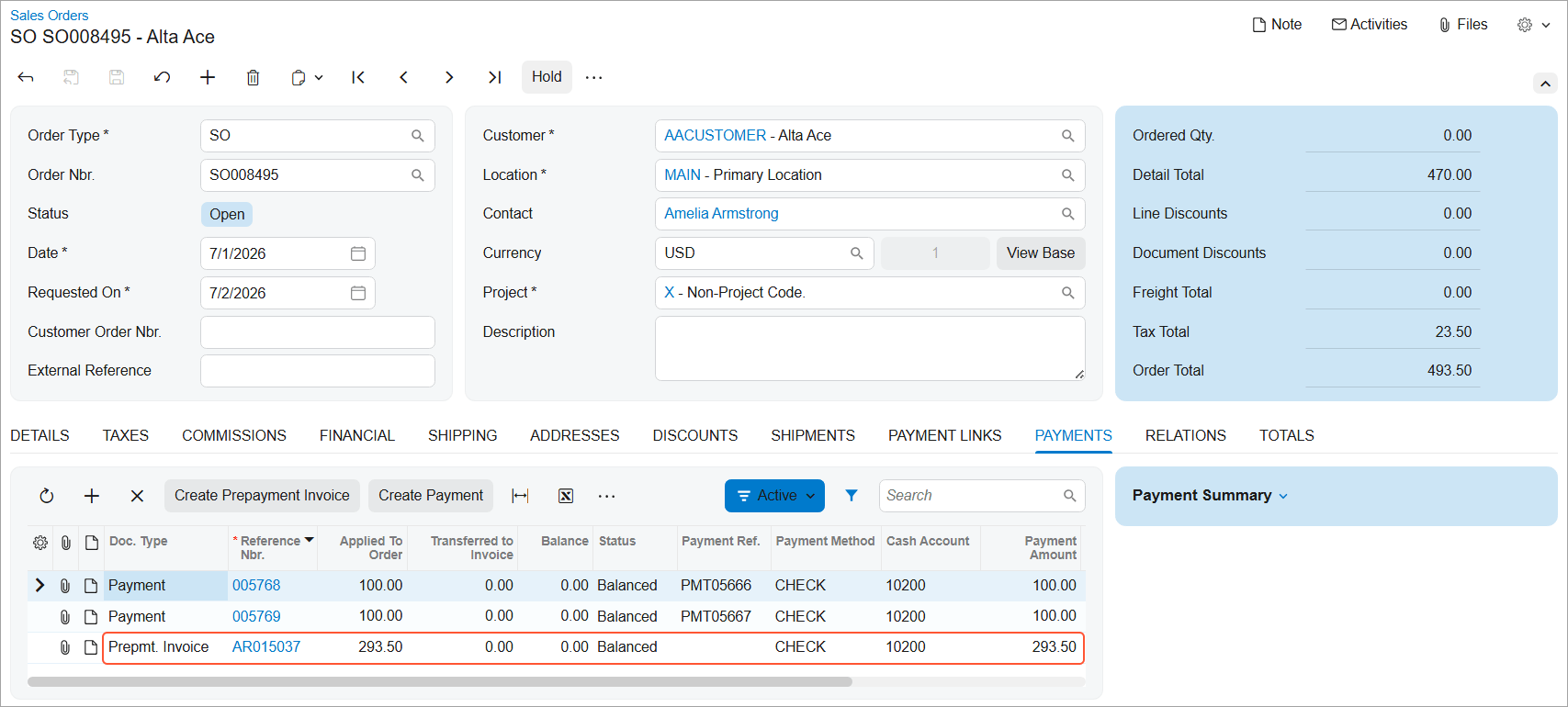Switch to the FINANCIAL tab

(357, 435)
